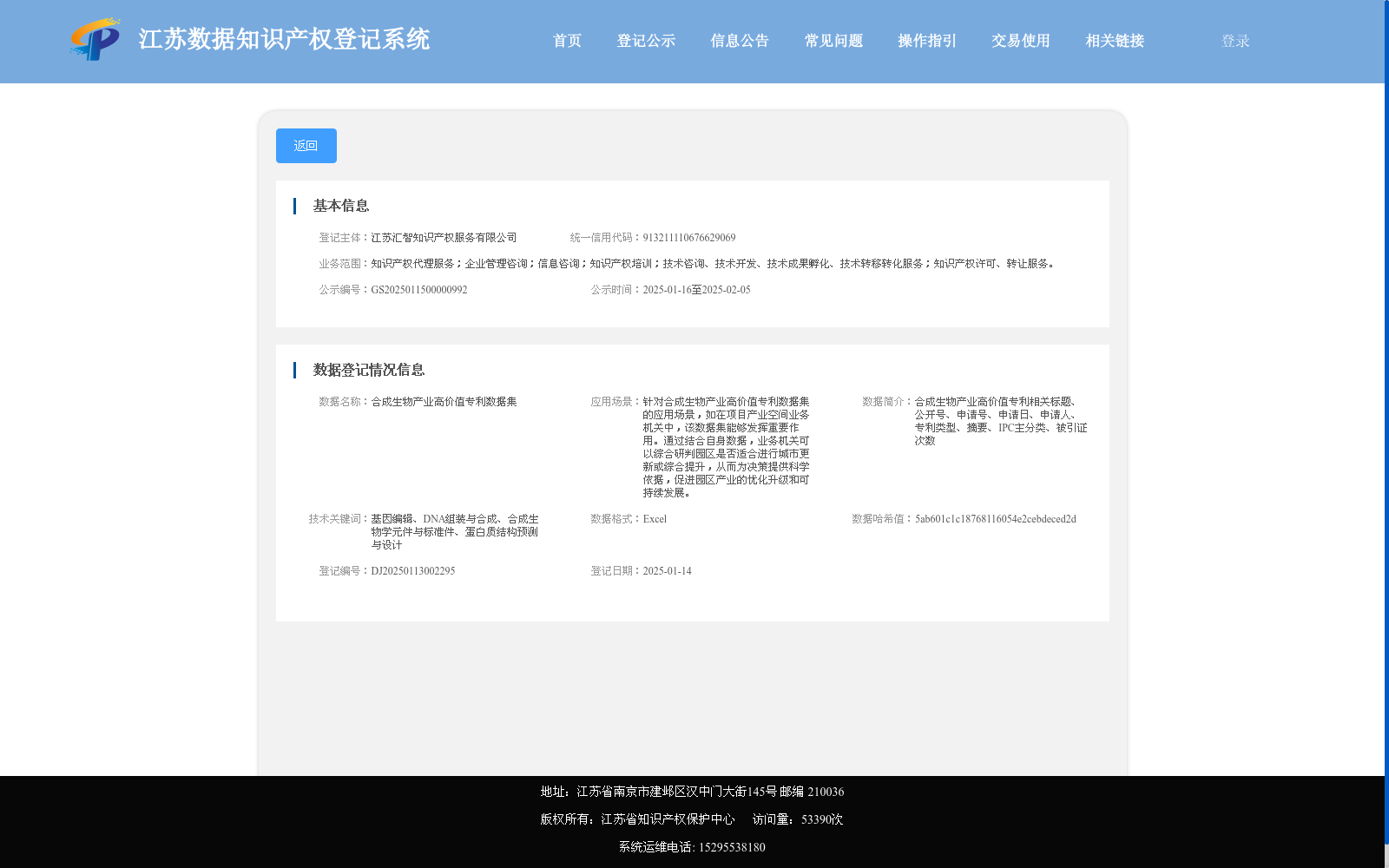Select the visit count 53390次
Viewport: 1389px width, 868px height.
click(x=822, y=819)
